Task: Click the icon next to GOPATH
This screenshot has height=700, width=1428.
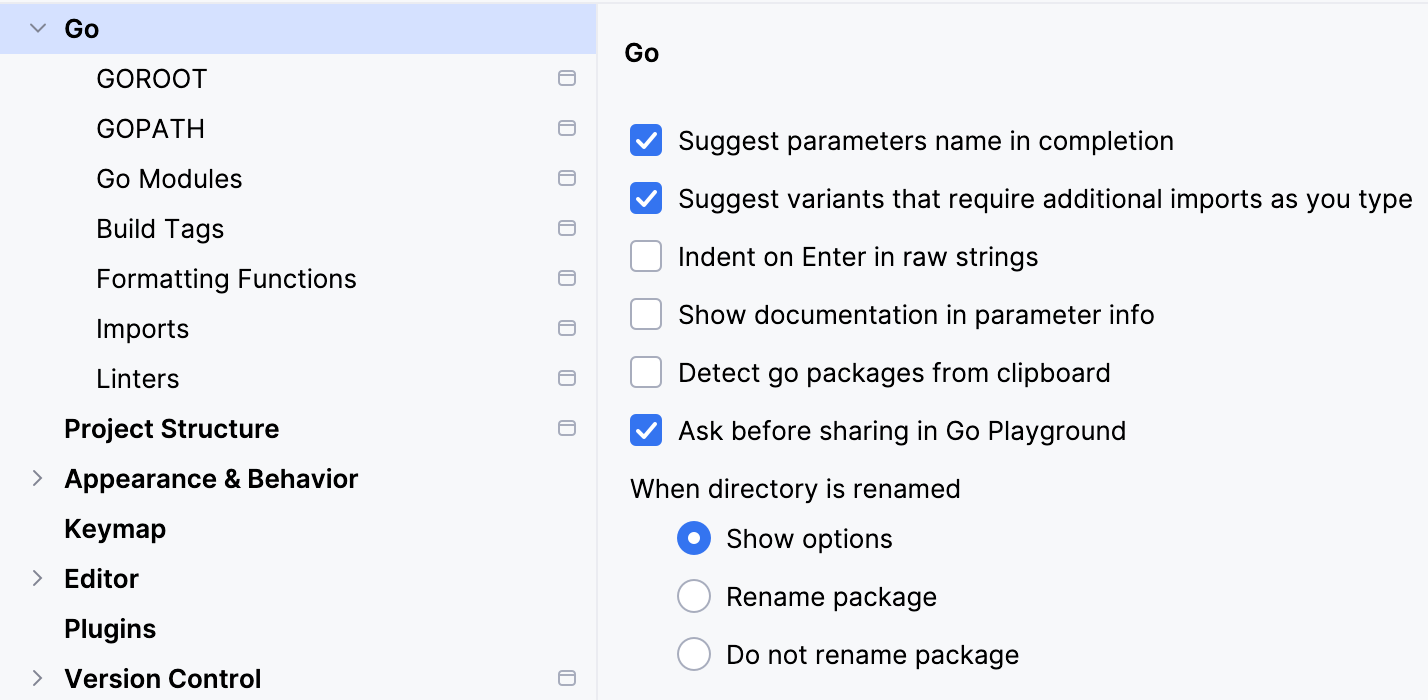Action: [567, 128]
